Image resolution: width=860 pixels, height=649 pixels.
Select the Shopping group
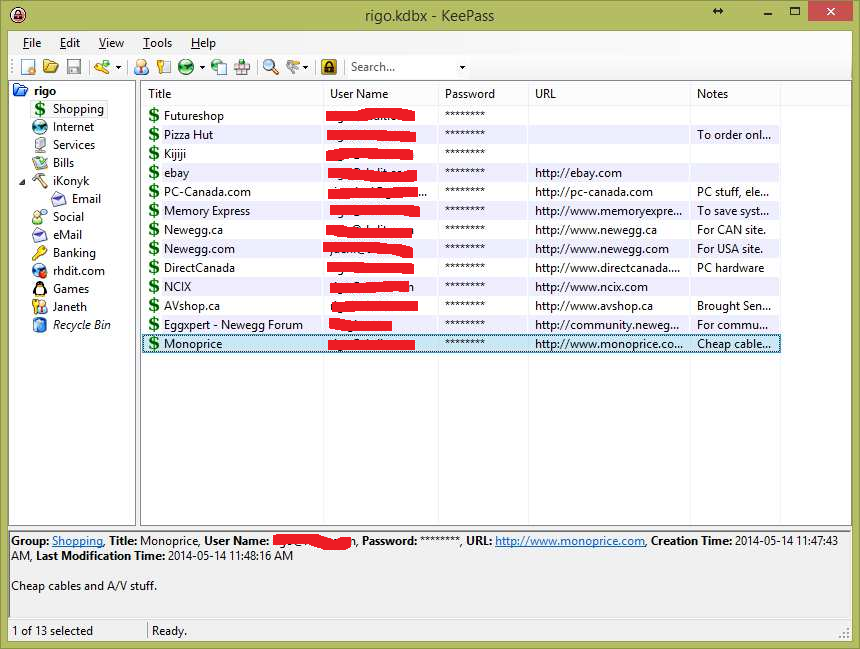[x=78, y=109]
